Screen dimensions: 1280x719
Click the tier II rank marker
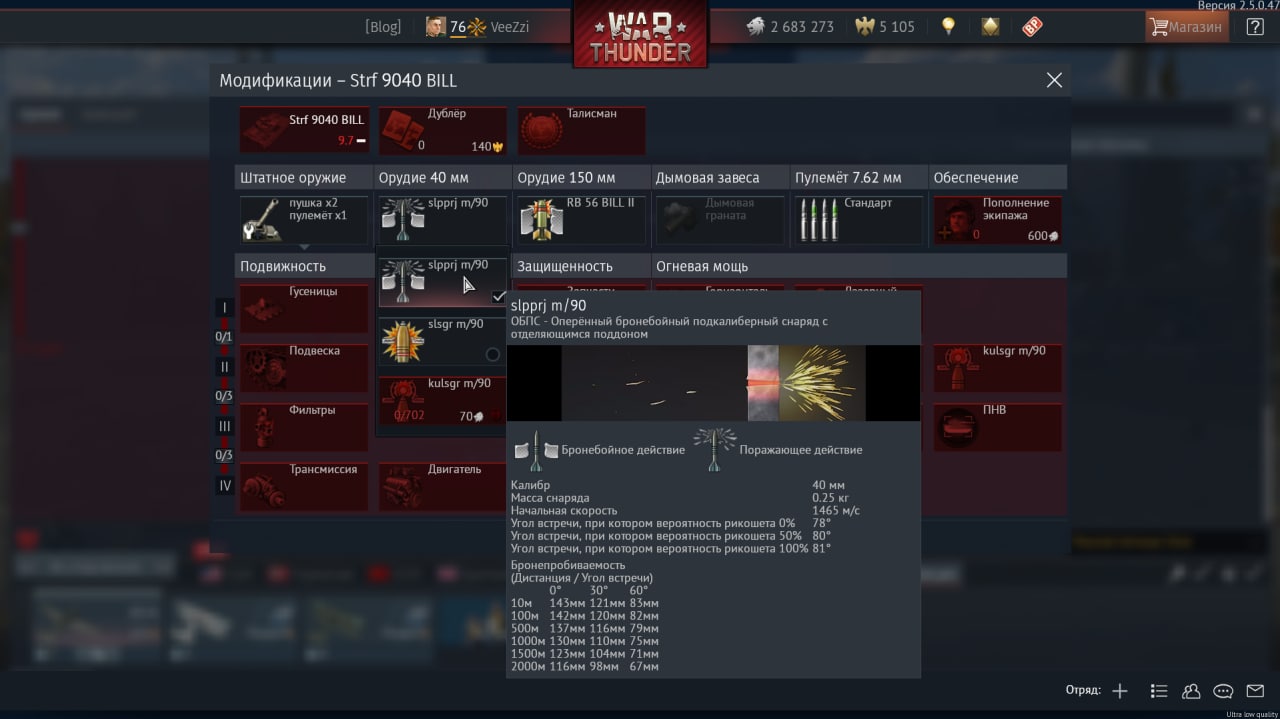(225, 367)
